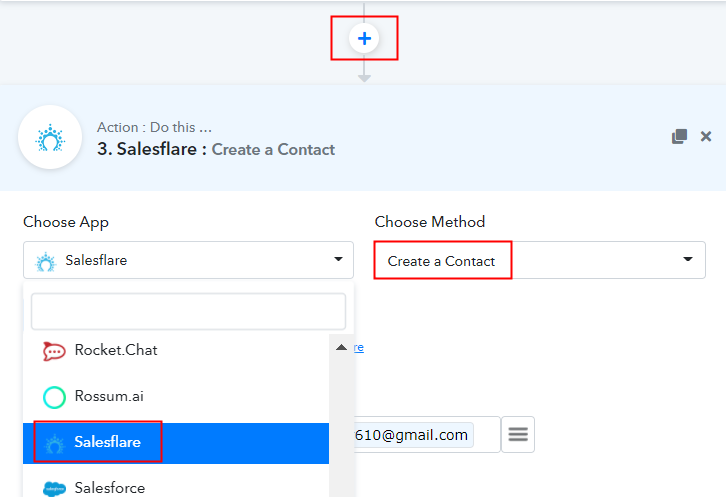726x497 pixels.
Task: Select Rocket.Chat from the app list
Action: (x=176, y=350)
